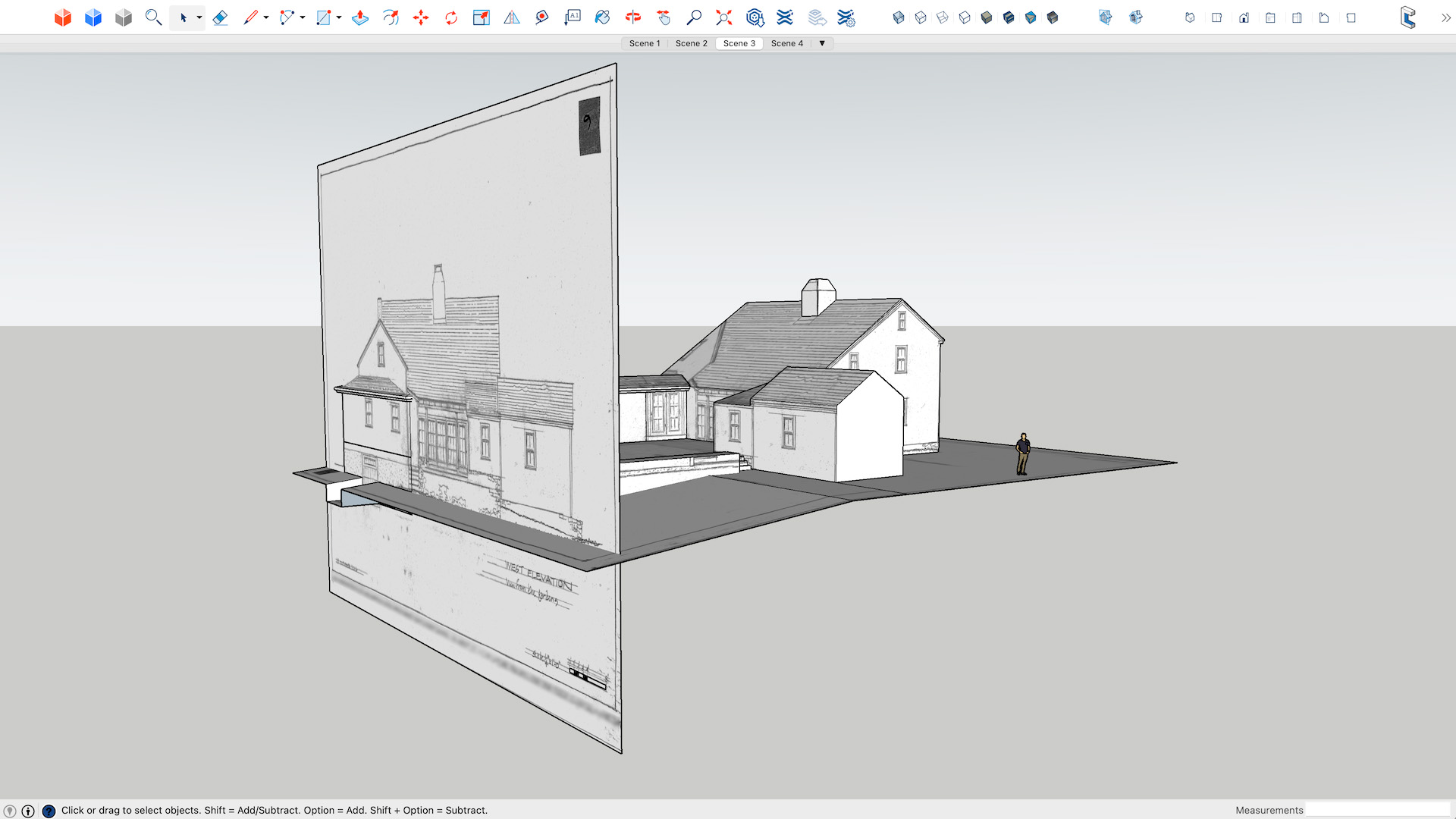
Task: Toggle X-Ray face style
Action: 899,17
